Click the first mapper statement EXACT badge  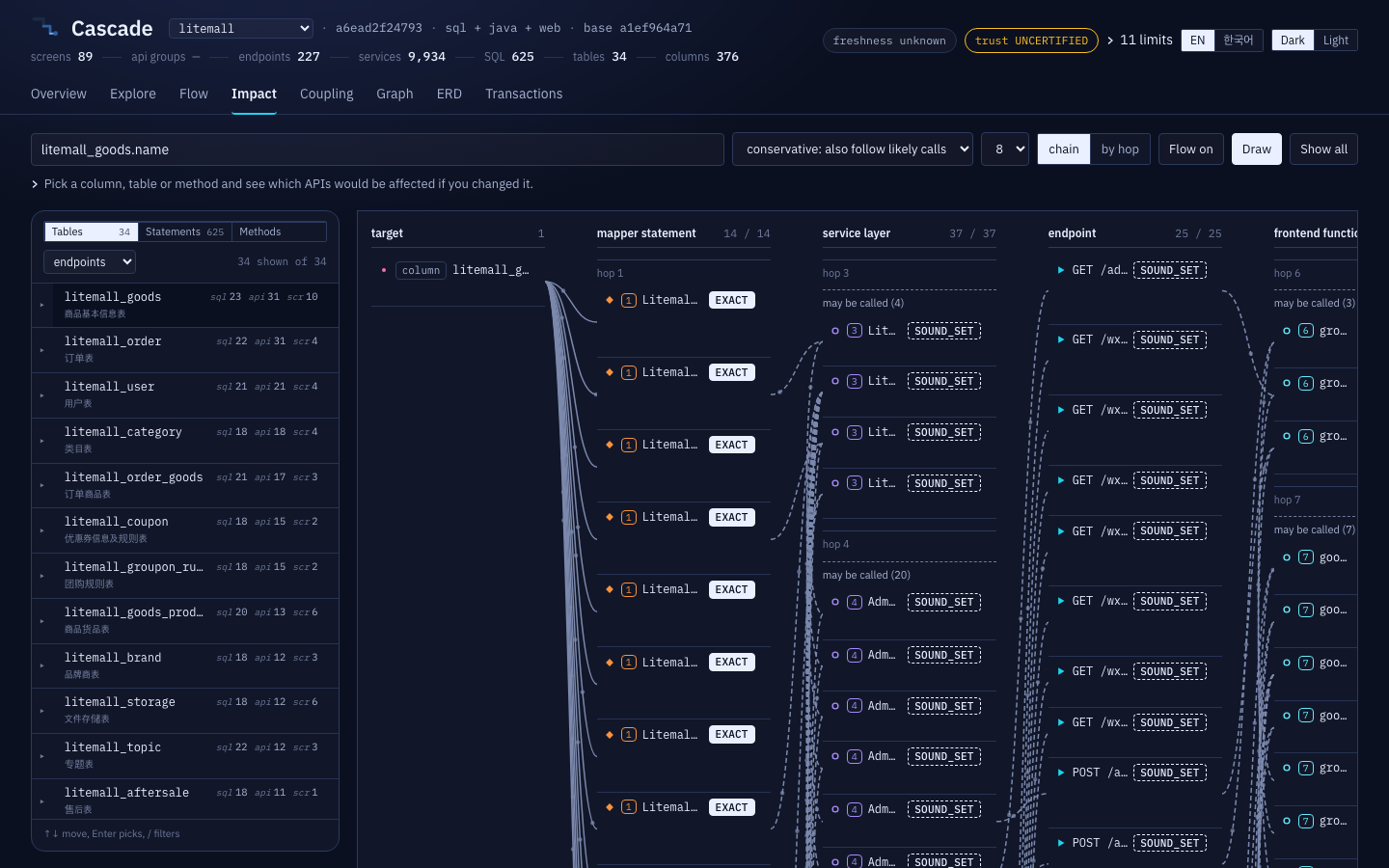click(731, 300)
